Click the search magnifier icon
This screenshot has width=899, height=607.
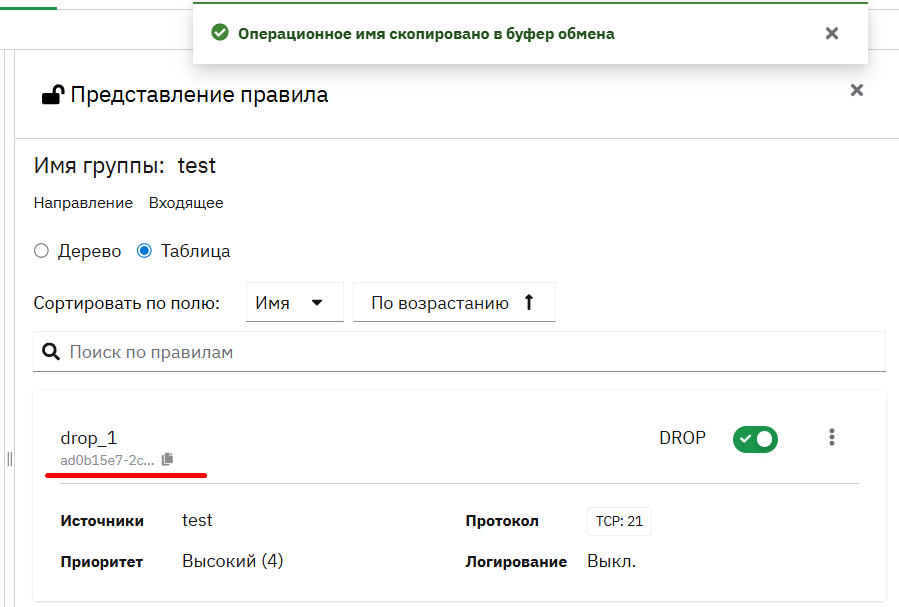(x=51, y=351)
